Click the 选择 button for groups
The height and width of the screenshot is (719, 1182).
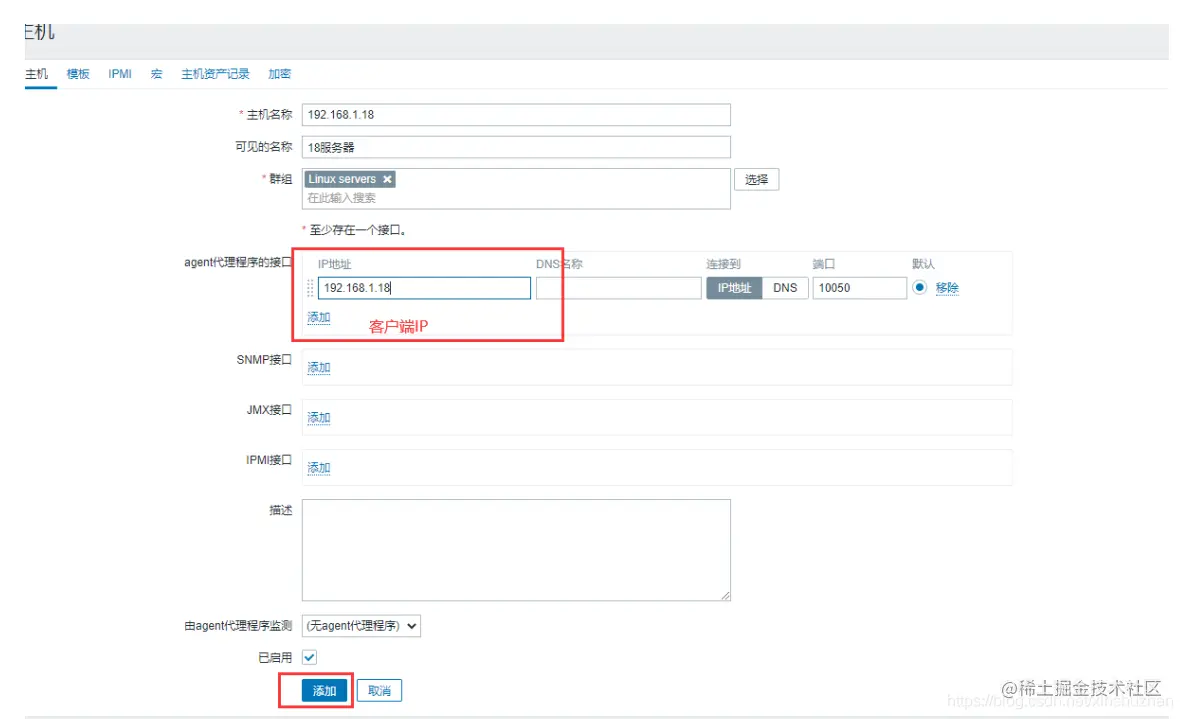pos(757,179)
